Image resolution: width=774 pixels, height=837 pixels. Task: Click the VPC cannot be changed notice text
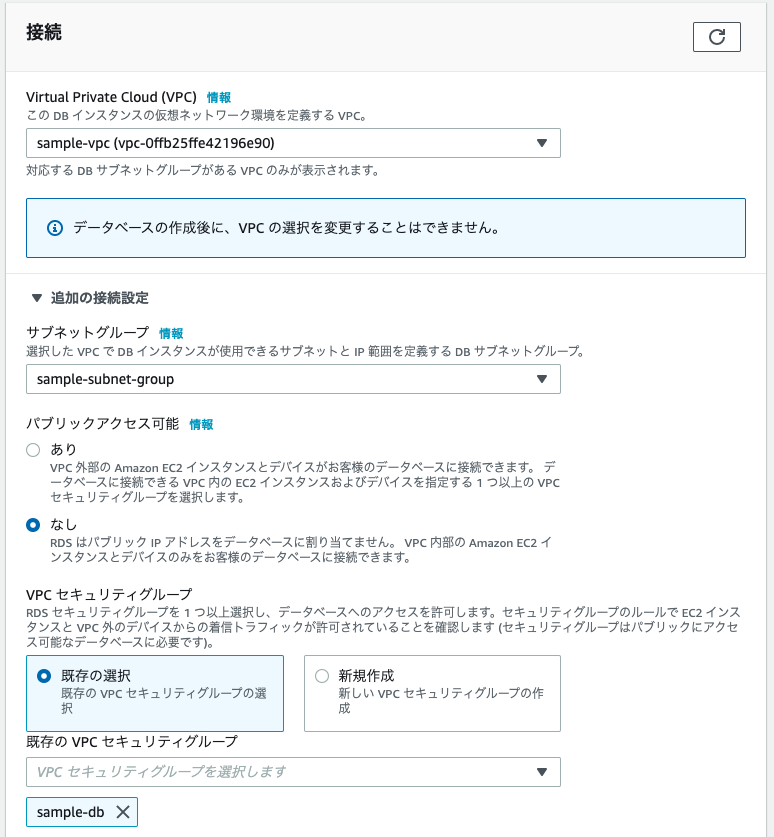286,227
